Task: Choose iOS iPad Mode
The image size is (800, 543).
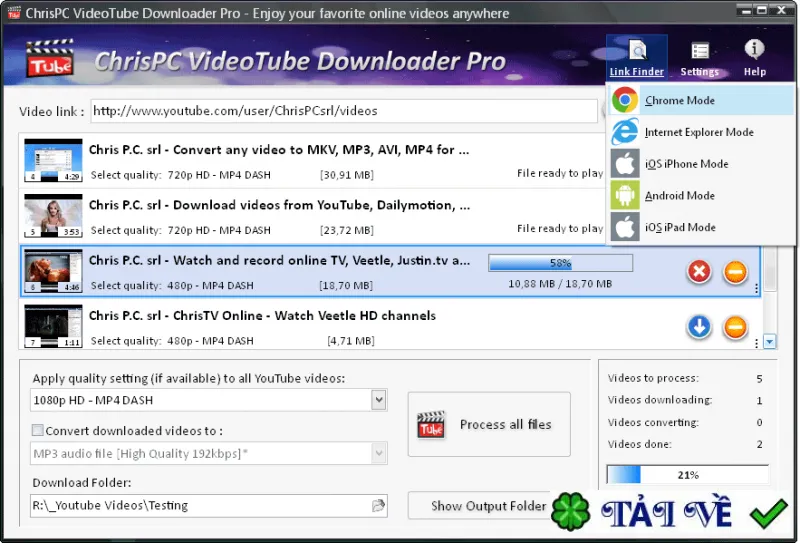Action: tap(702, 227)
